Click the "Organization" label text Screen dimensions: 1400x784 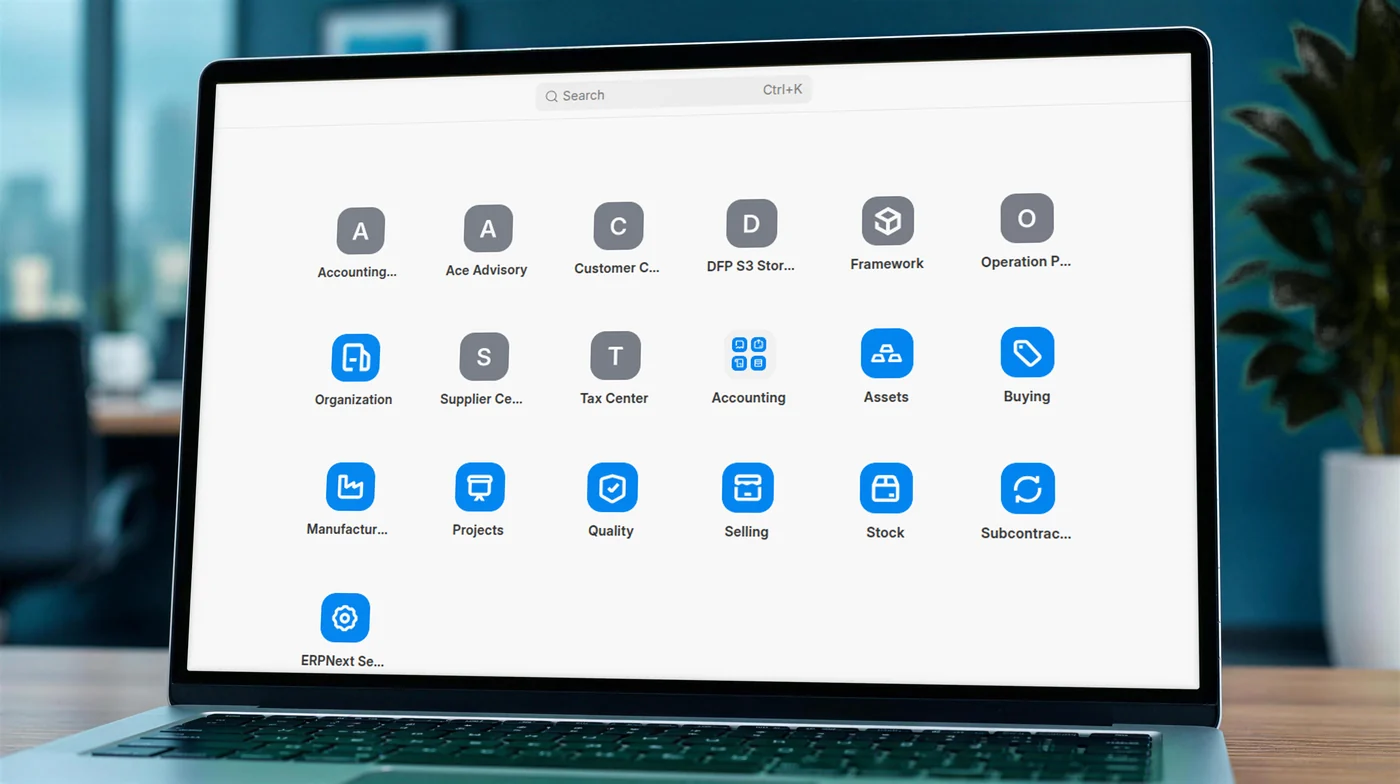pos(353,400)
